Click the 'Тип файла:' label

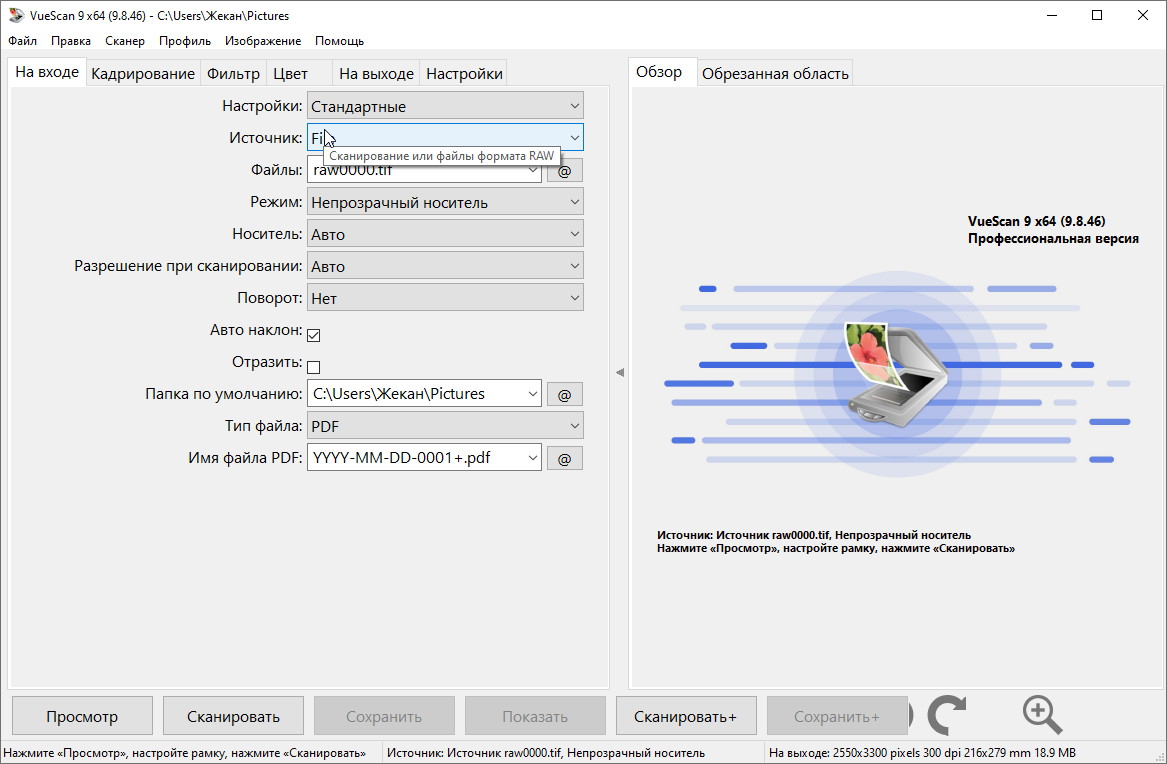[x=263, y=426]
